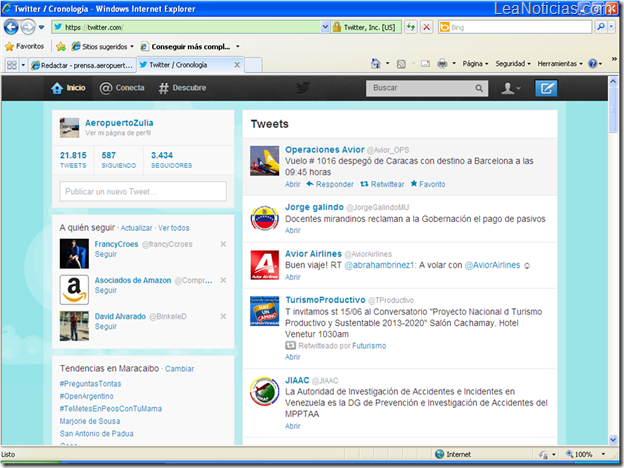This screenshot has width=624, height=468.
Task: Dismiss the David Alvarado suggestion
Action: tap(223, 316)
